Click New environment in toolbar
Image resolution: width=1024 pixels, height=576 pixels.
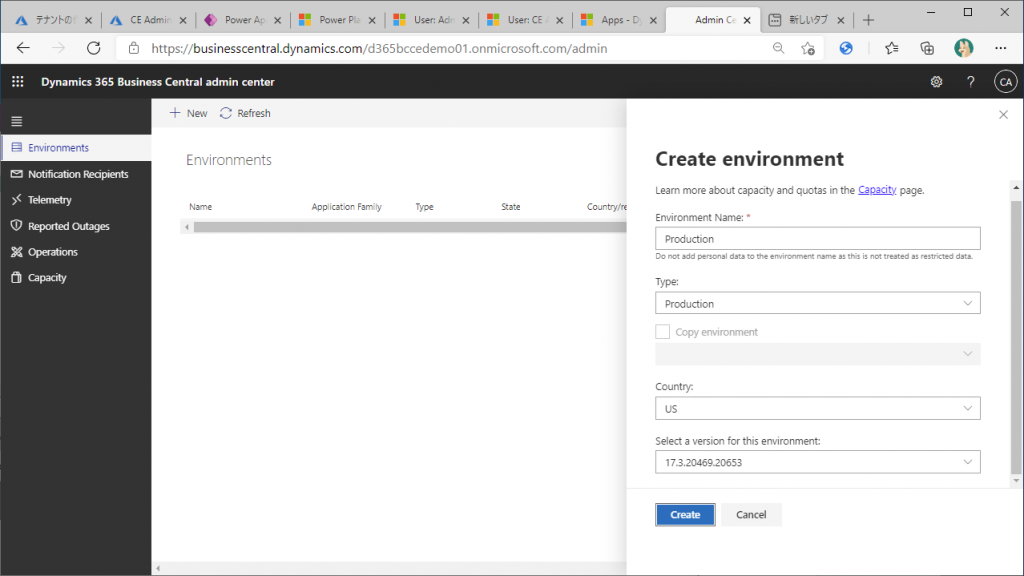coord(188,113)
